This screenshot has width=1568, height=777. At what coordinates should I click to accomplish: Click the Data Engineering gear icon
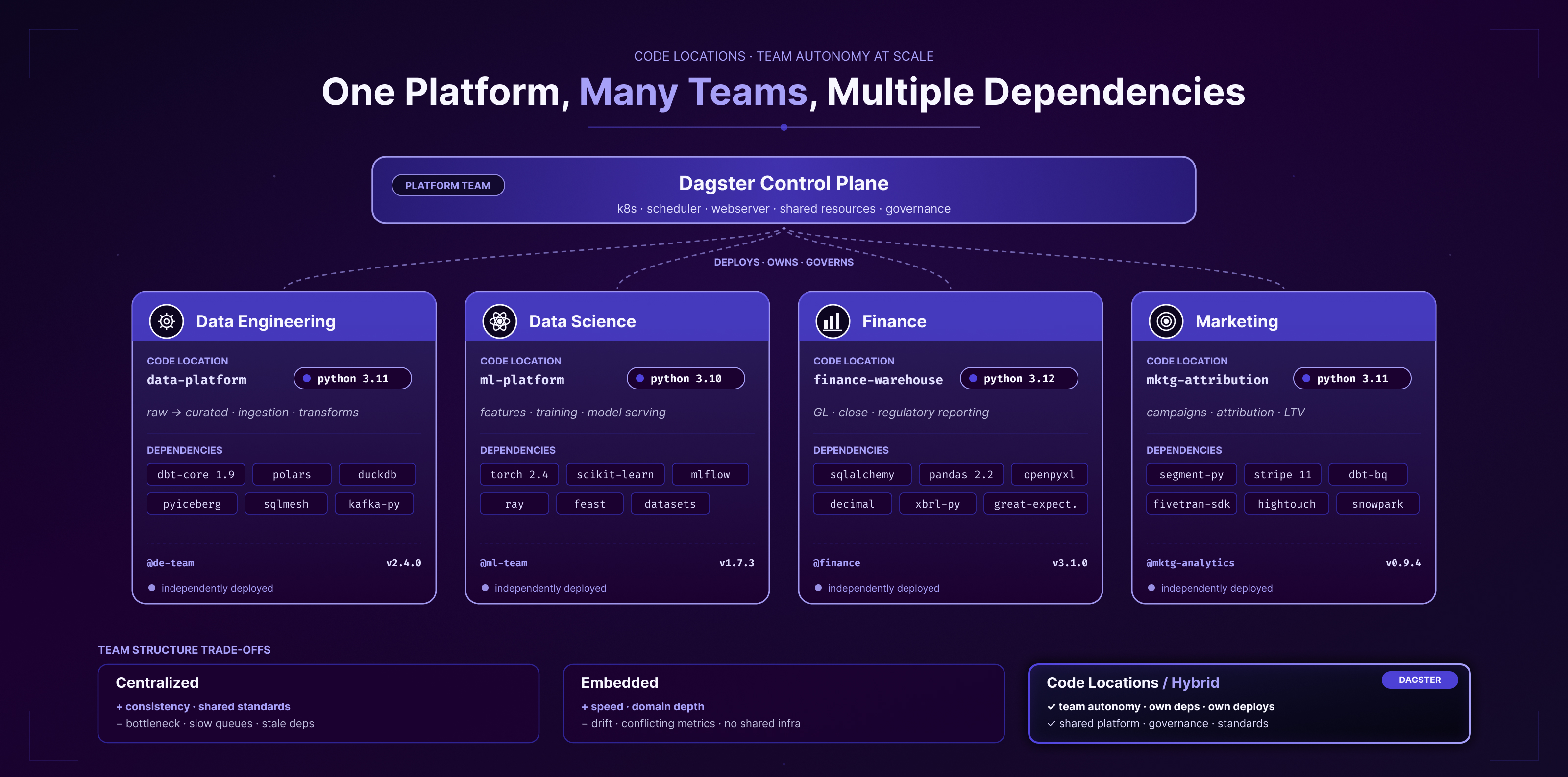[166, 321]
